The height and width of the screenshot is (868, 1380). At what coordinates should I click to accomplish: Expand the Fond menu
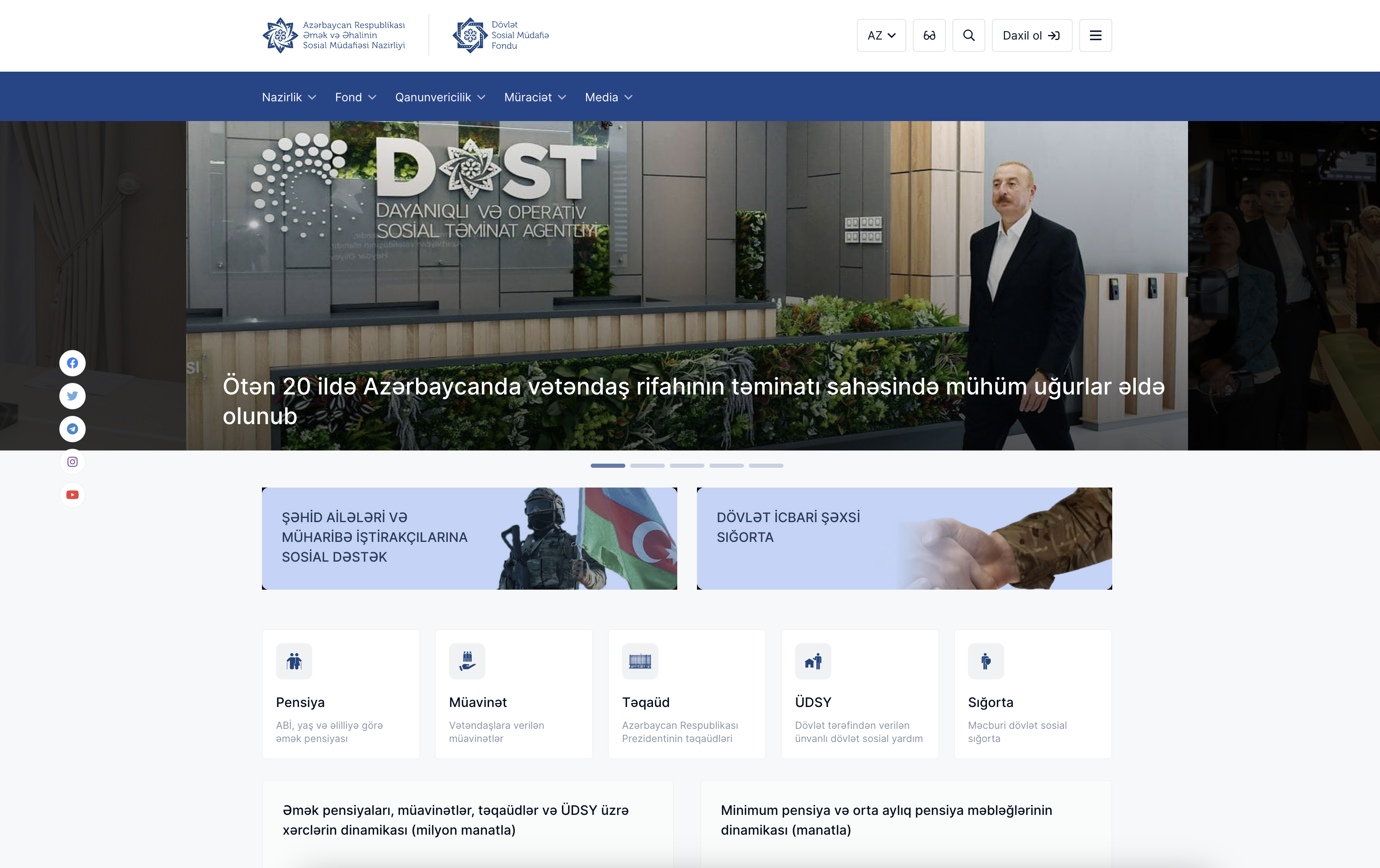click(356, 98)
